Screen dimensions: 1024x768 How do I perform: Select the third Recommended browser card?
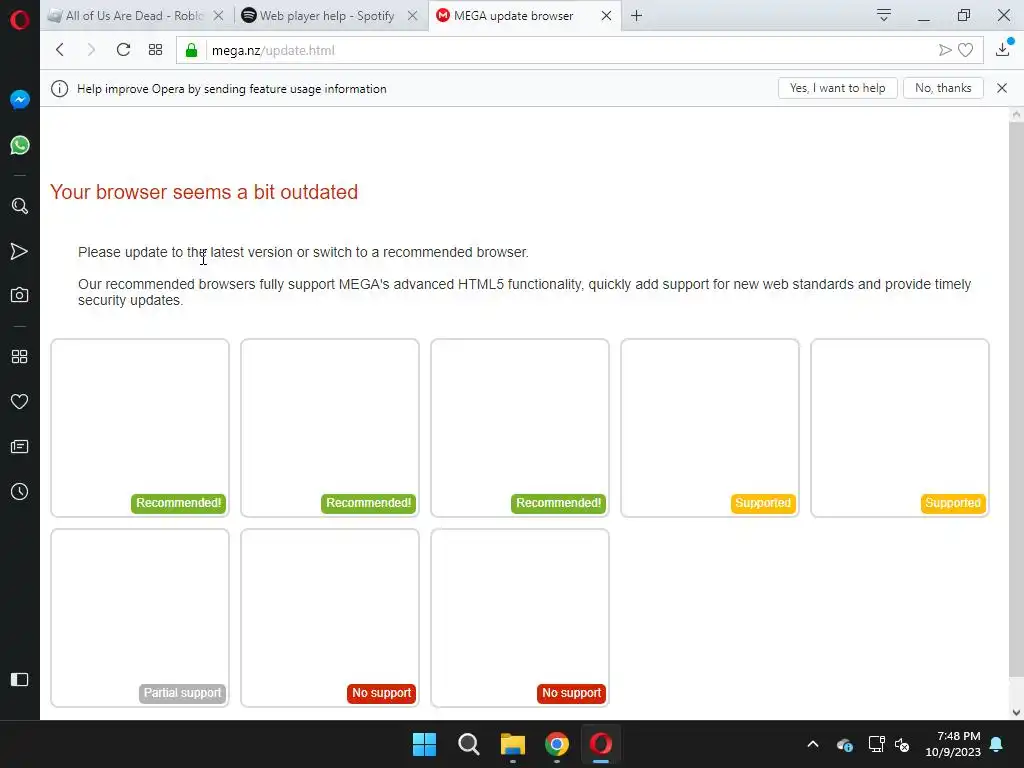coord(520,428)
